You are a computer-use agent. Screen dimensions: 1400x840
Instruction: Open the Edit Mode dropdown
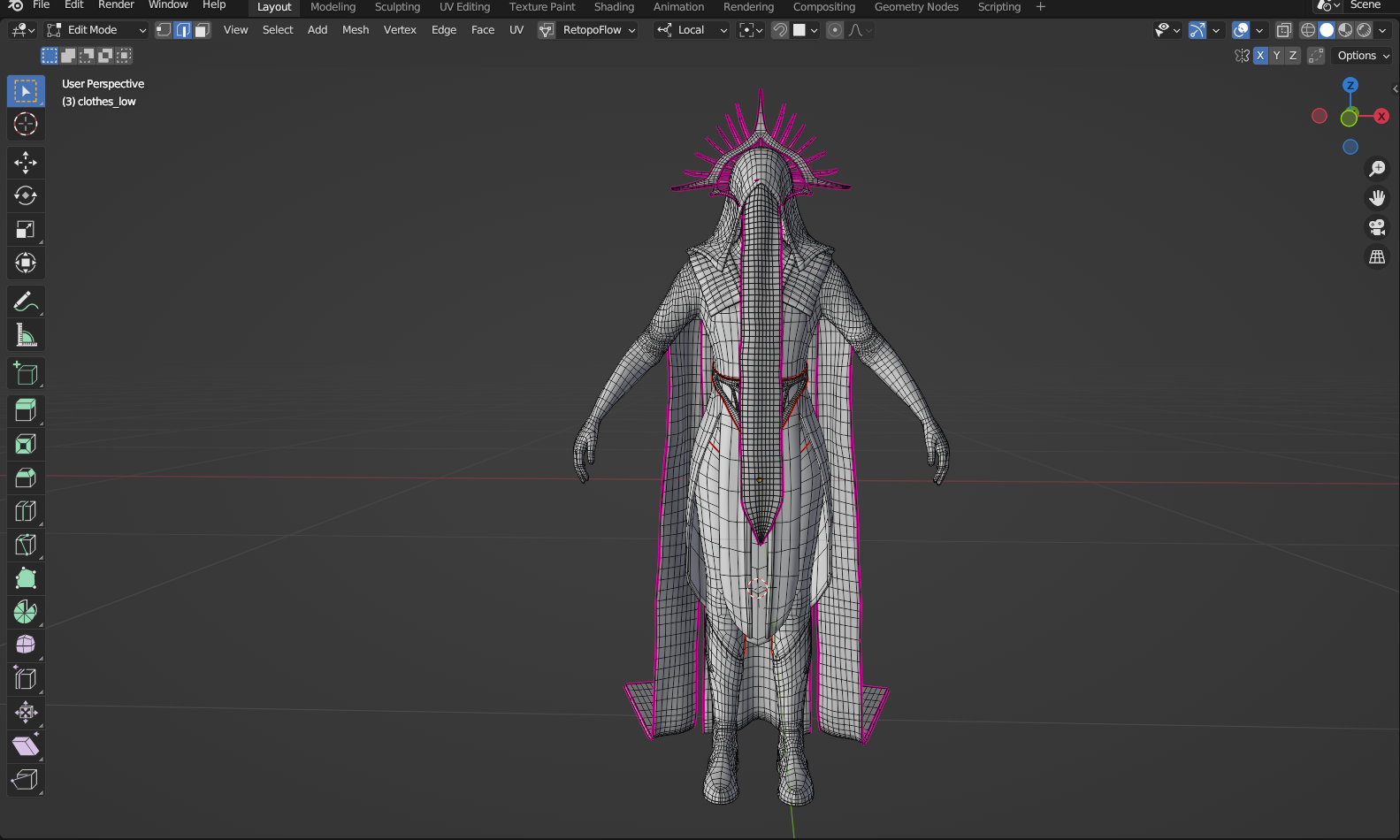pyautogui.click(x=96, y=30)
